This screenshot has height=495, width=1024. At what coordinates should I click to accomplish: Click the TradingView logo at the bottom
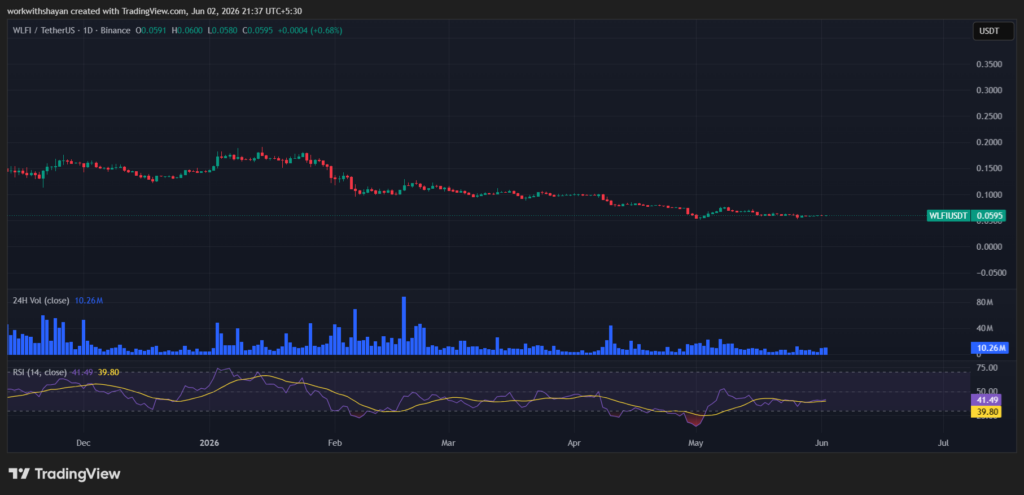coord(64,474)
